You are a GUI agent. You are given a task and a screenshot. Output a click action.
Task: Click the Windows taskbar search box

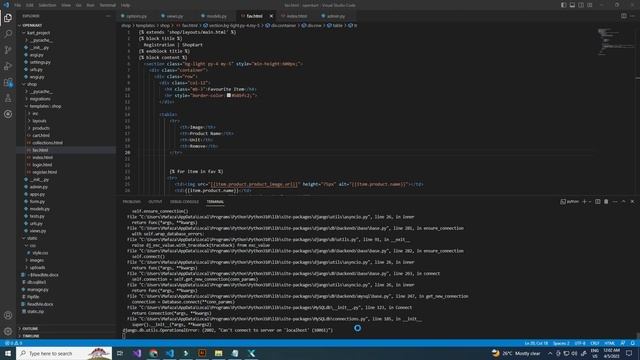pos(64,353)
